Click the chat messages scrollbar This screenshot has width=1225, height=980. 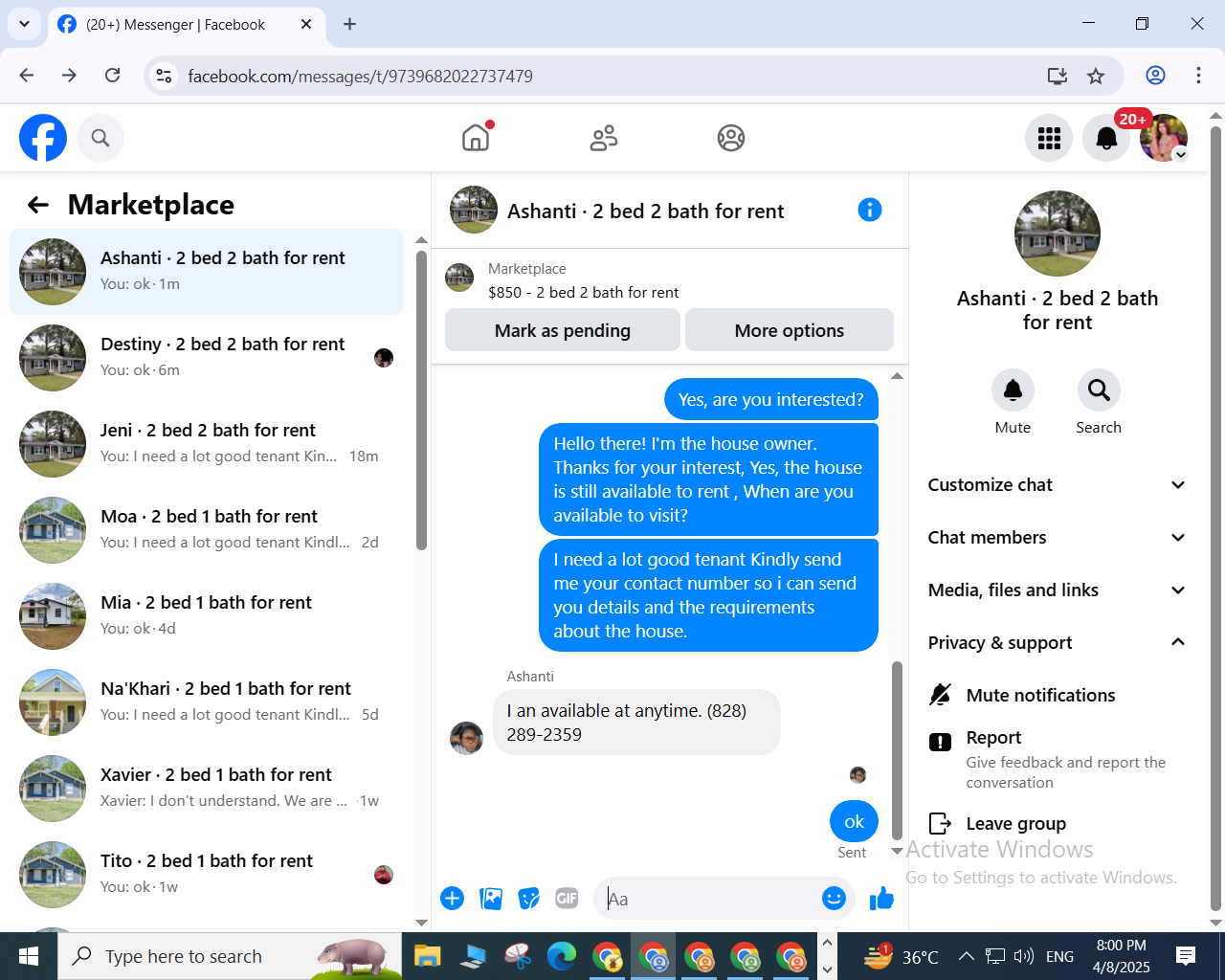pos(897,749)
